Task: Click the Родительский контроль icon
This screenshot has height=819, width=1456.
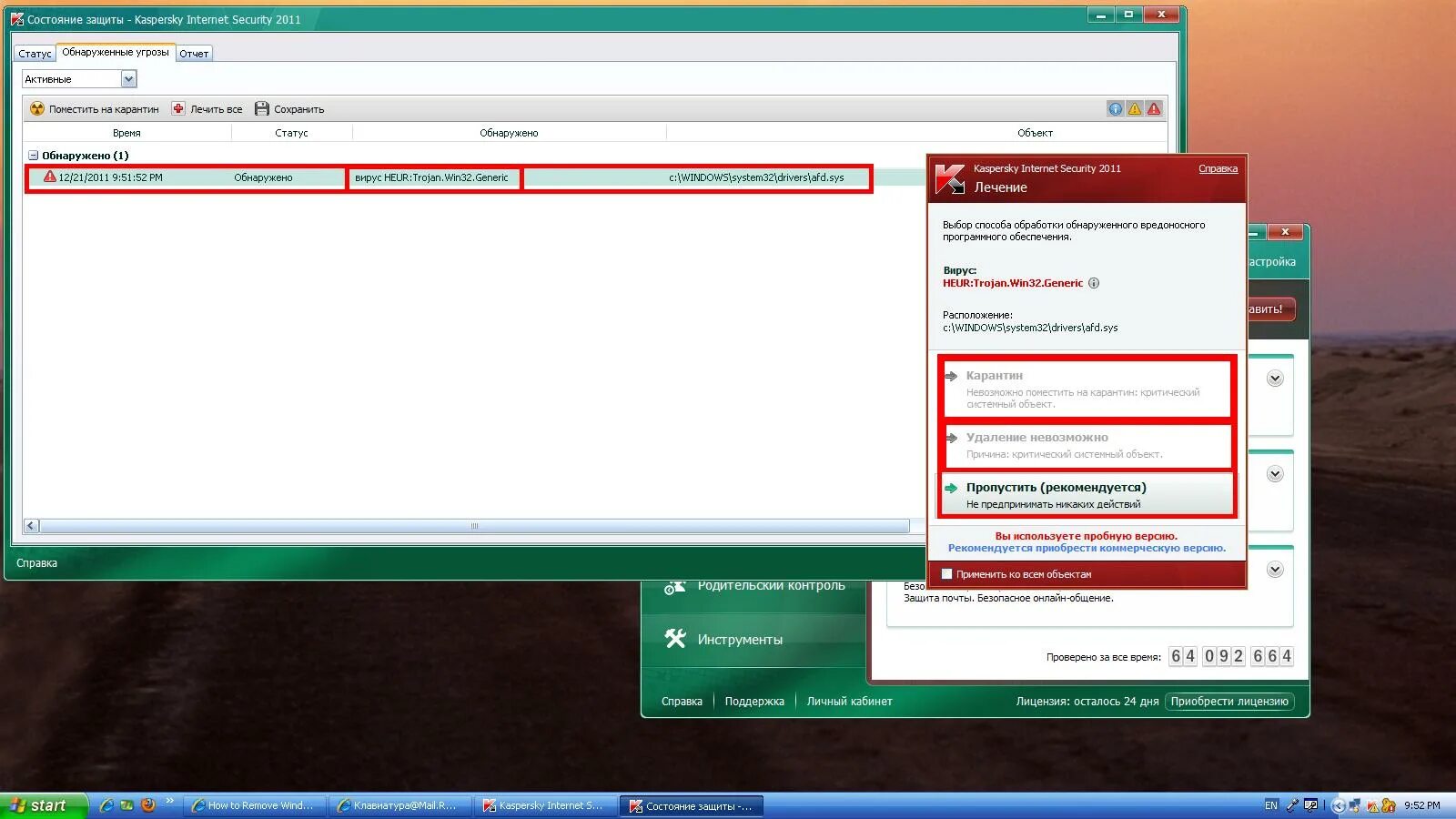Action: pos(674,587)
